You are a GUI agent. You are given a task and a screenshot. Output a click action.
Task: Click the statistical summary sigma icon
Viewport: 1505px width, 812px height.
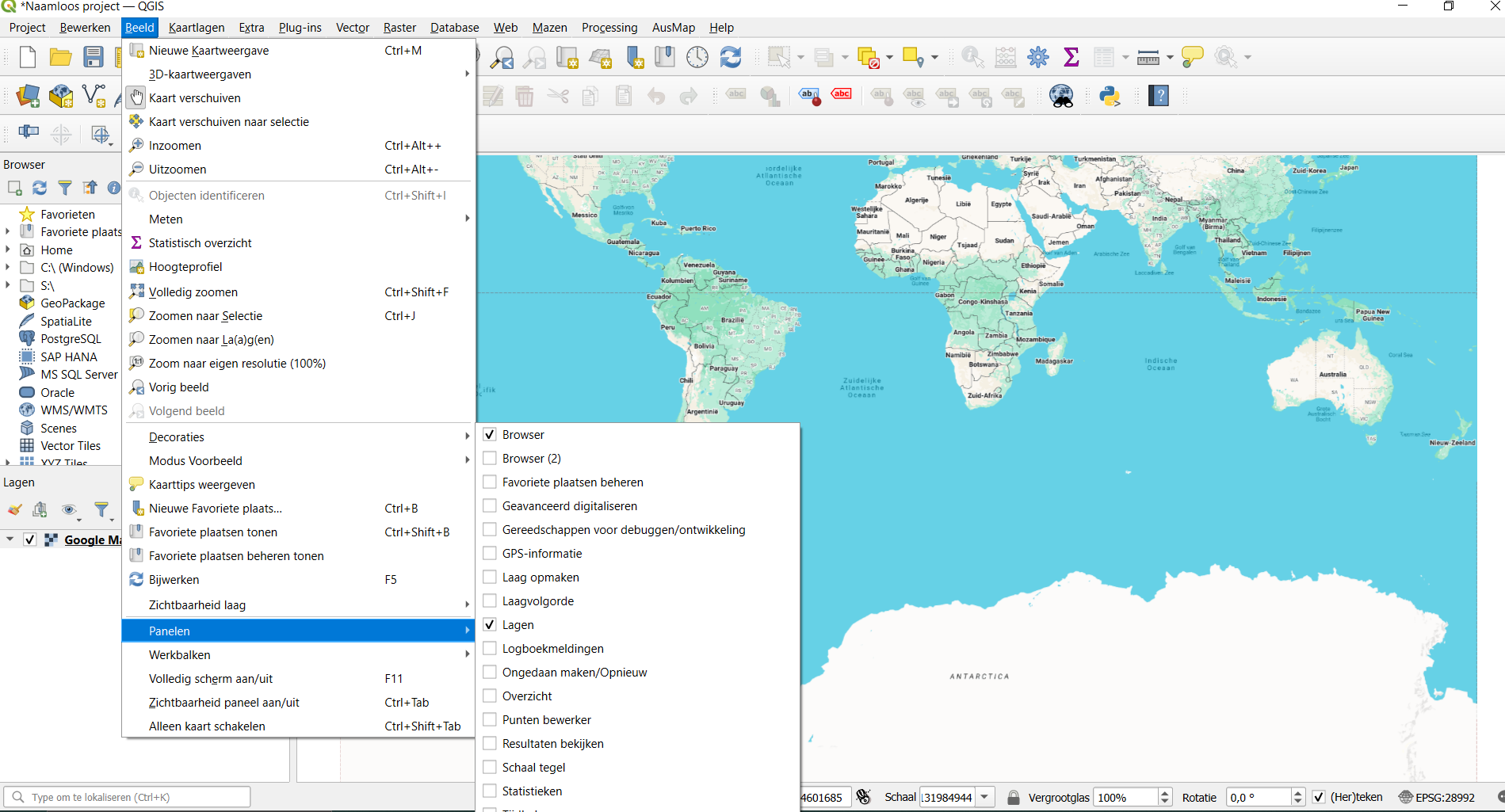1071,57
